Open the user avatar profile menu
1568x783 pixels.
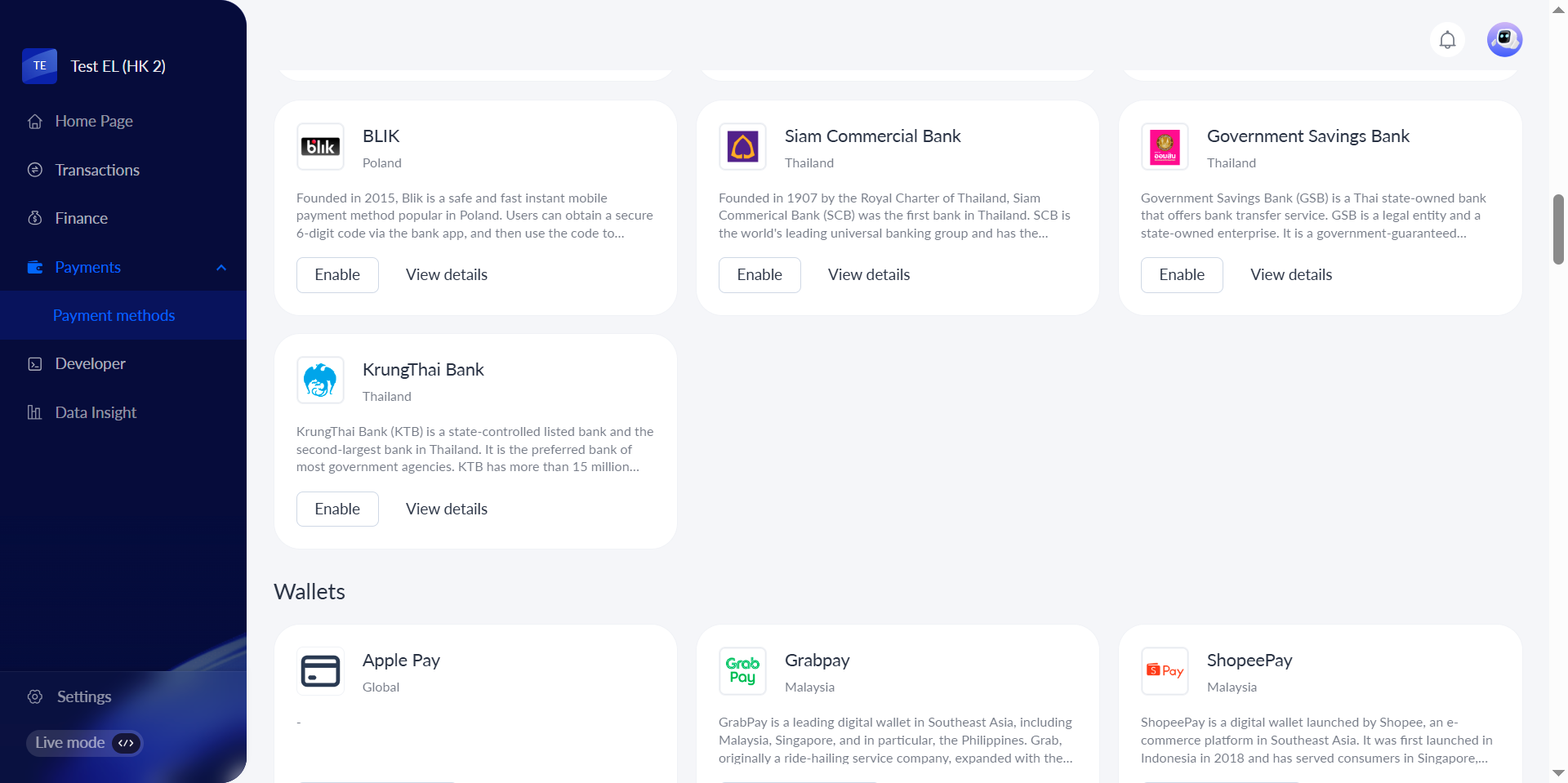(1504, 40)
